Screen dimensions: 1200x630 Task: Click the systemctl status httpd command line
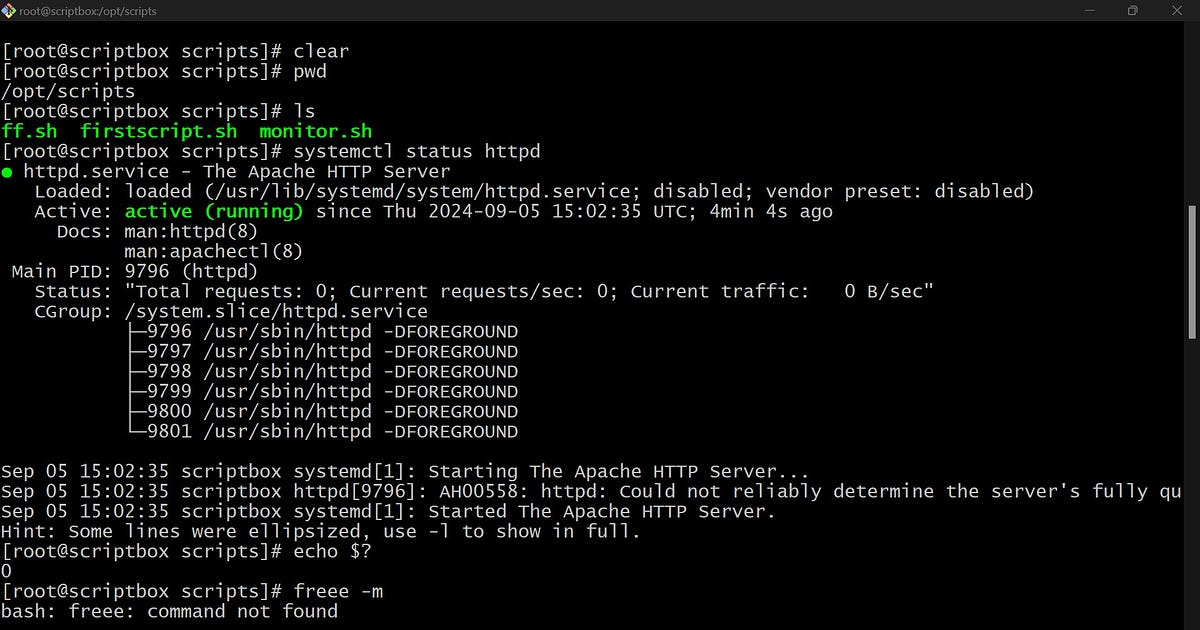414,151
